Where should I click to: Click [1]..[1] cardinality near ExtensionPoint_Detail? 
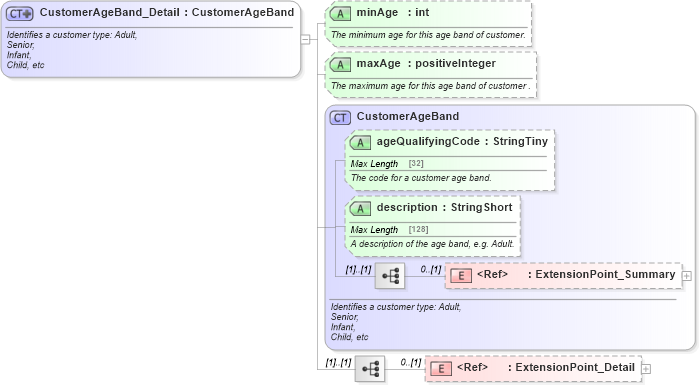click(x=338, y=362)
